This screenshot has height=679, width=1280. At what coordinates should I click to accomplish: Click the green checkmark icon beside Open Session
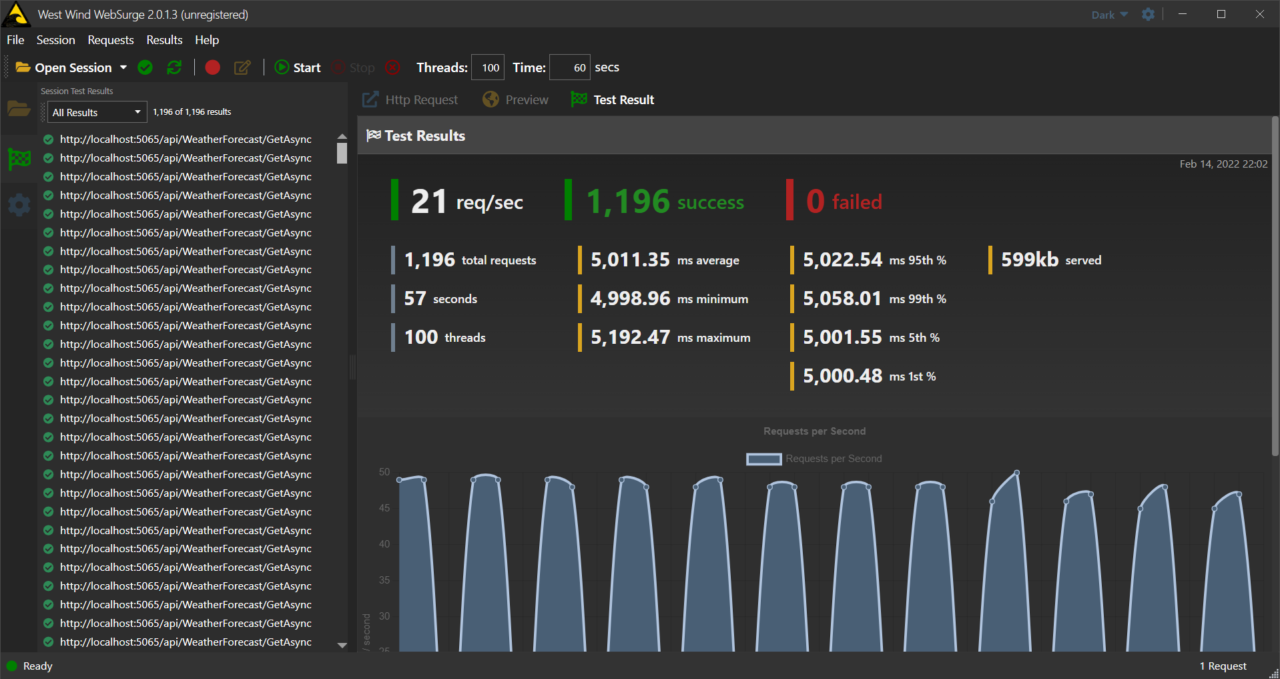tap(145, 68)
